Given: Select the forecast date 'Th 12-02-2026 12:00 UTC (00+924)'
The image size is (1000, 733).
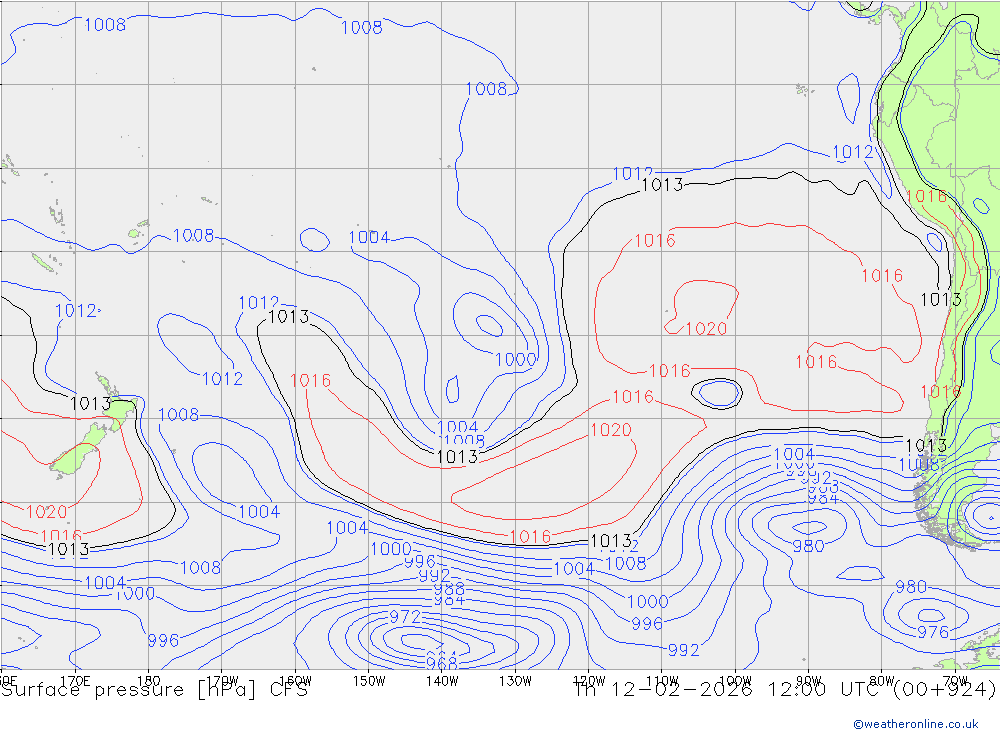Looking at the screenshot, I should coord(785,690).
